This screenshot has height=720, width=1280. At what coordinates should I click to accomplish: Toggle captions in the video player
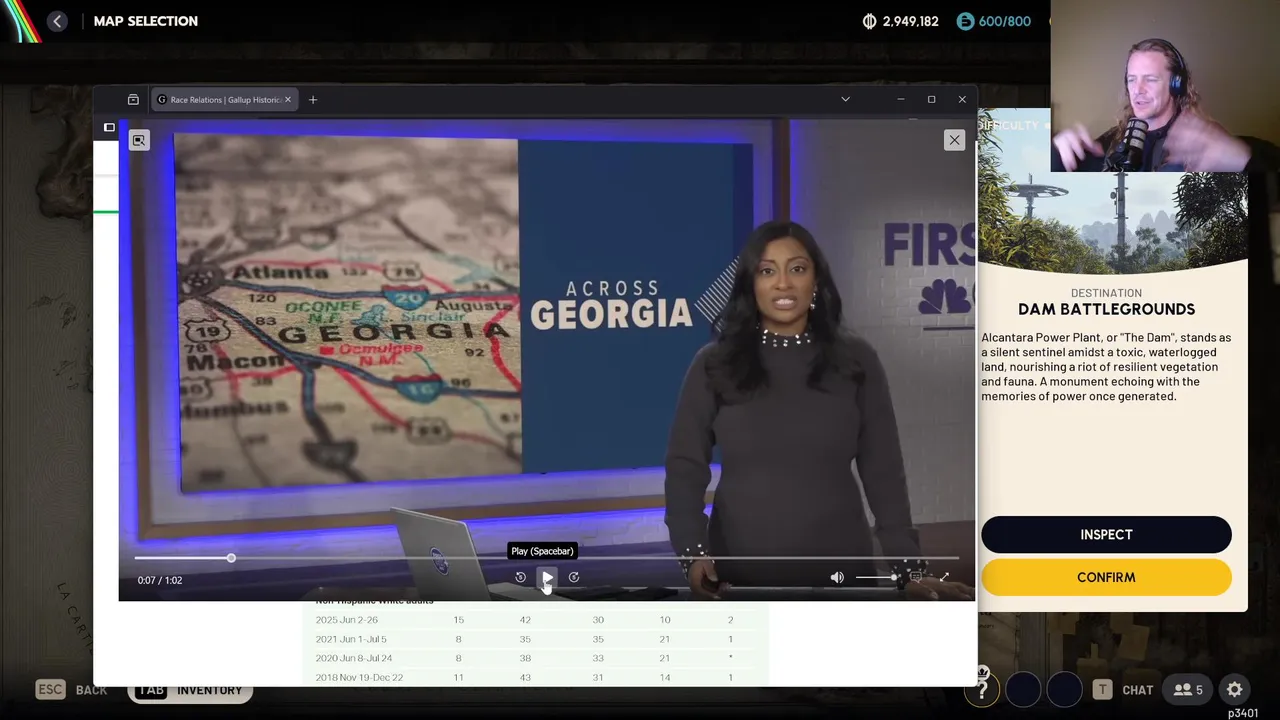click(x=916, y=577)
